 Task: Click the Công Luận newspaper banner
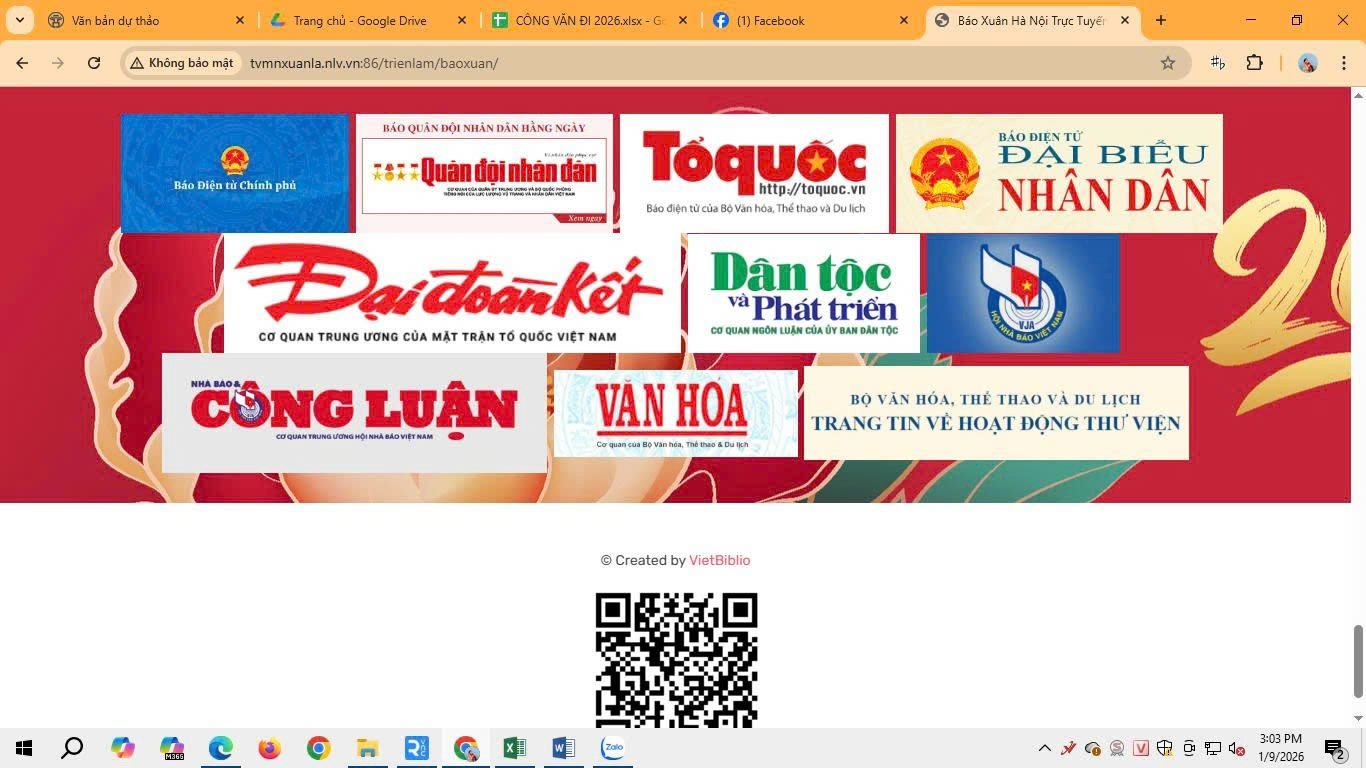click(x=354, y=412)
